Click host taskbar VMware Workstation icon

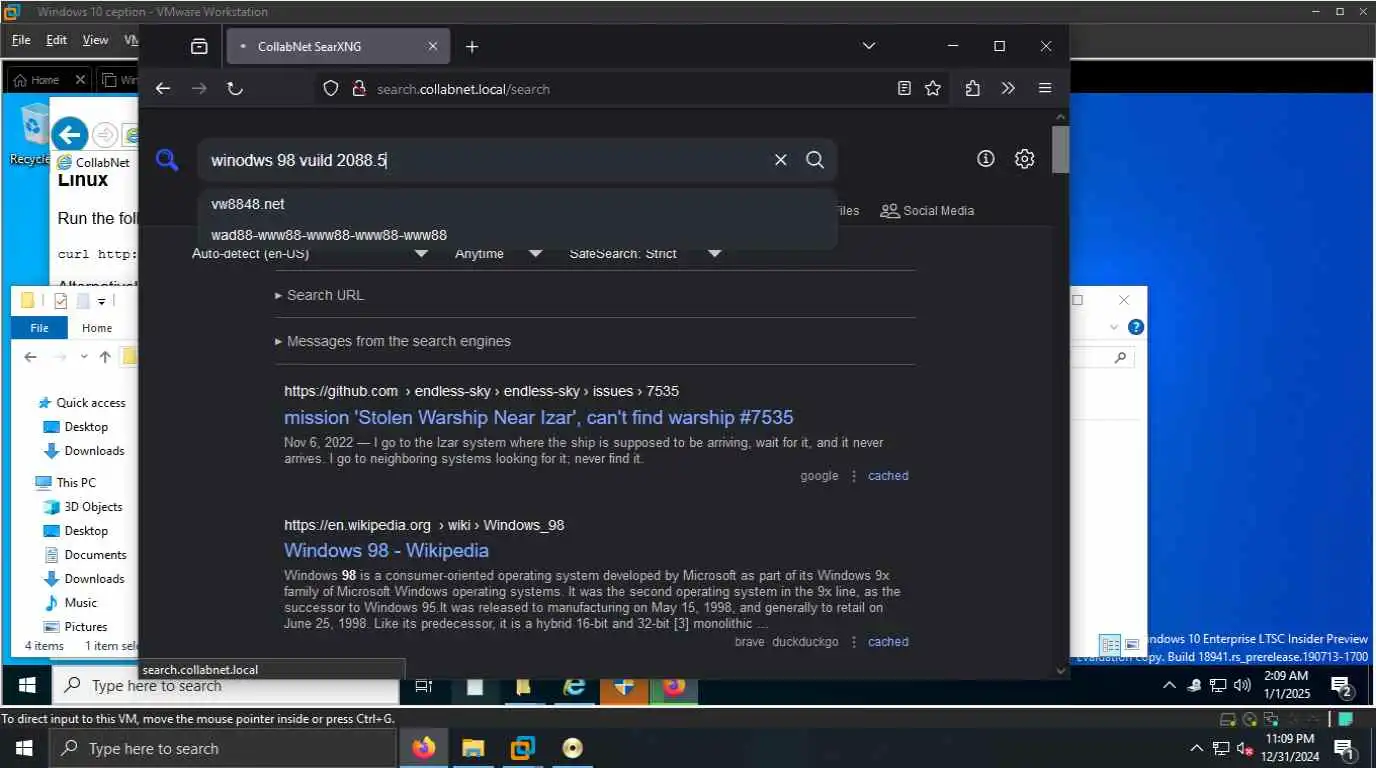[522, 748]
